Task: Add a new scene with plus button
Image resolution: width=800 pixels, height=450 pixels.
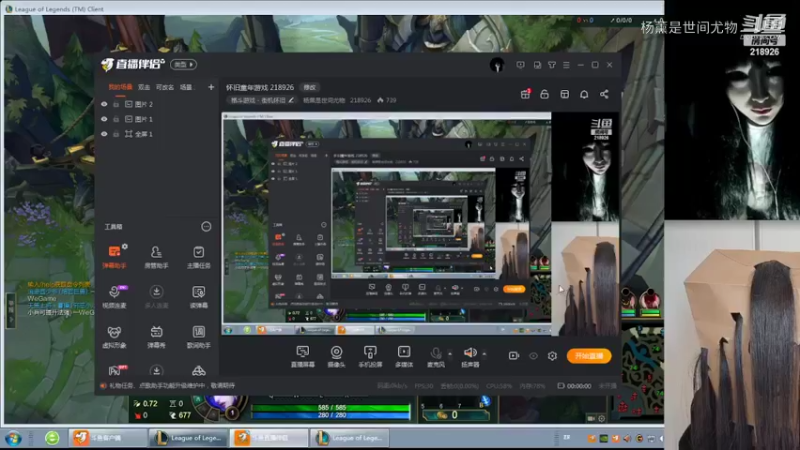Action: coord(211,87)
